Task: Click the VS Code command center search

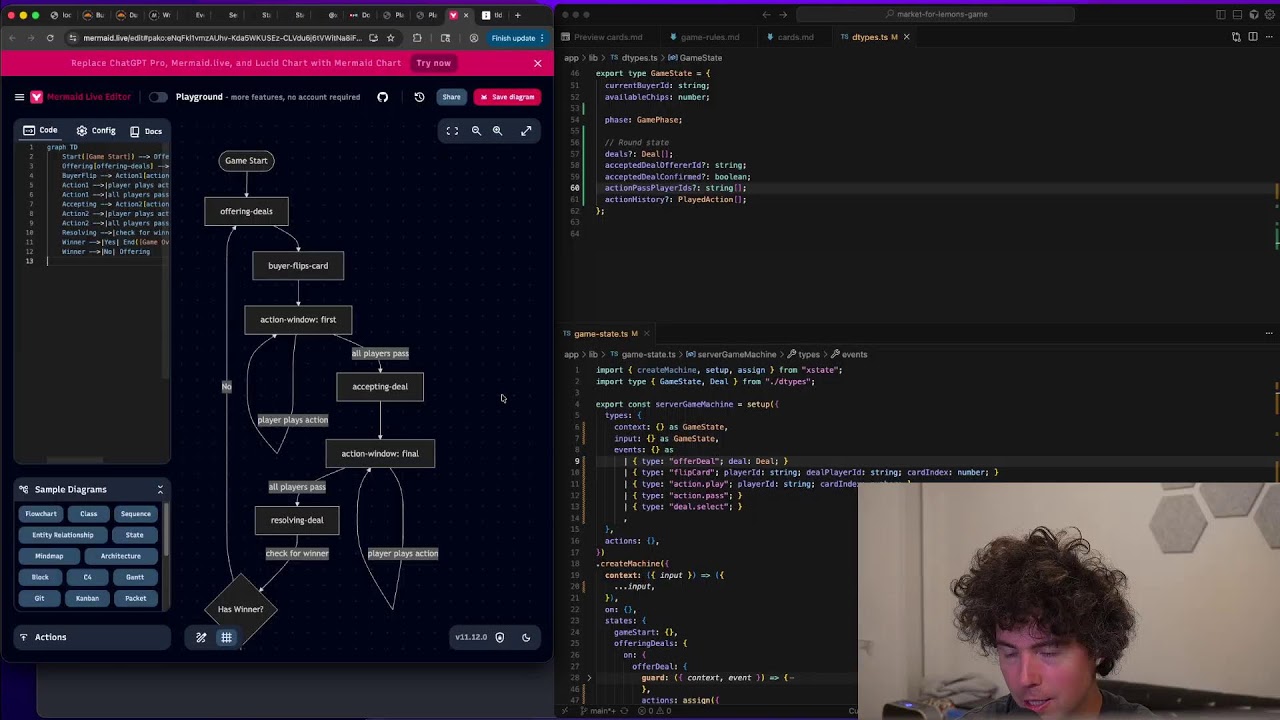Action: click(936, 14)
